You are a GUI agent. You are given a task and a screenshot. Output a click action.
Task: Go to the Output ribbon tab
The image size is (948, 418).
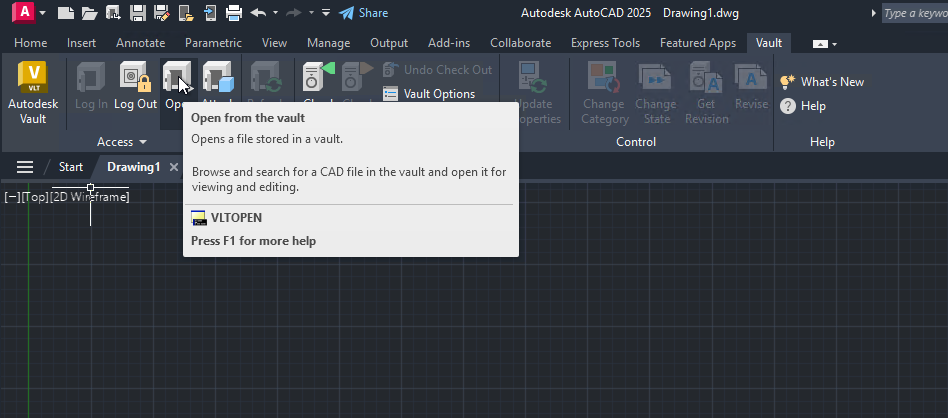click(x=389, y=43)
